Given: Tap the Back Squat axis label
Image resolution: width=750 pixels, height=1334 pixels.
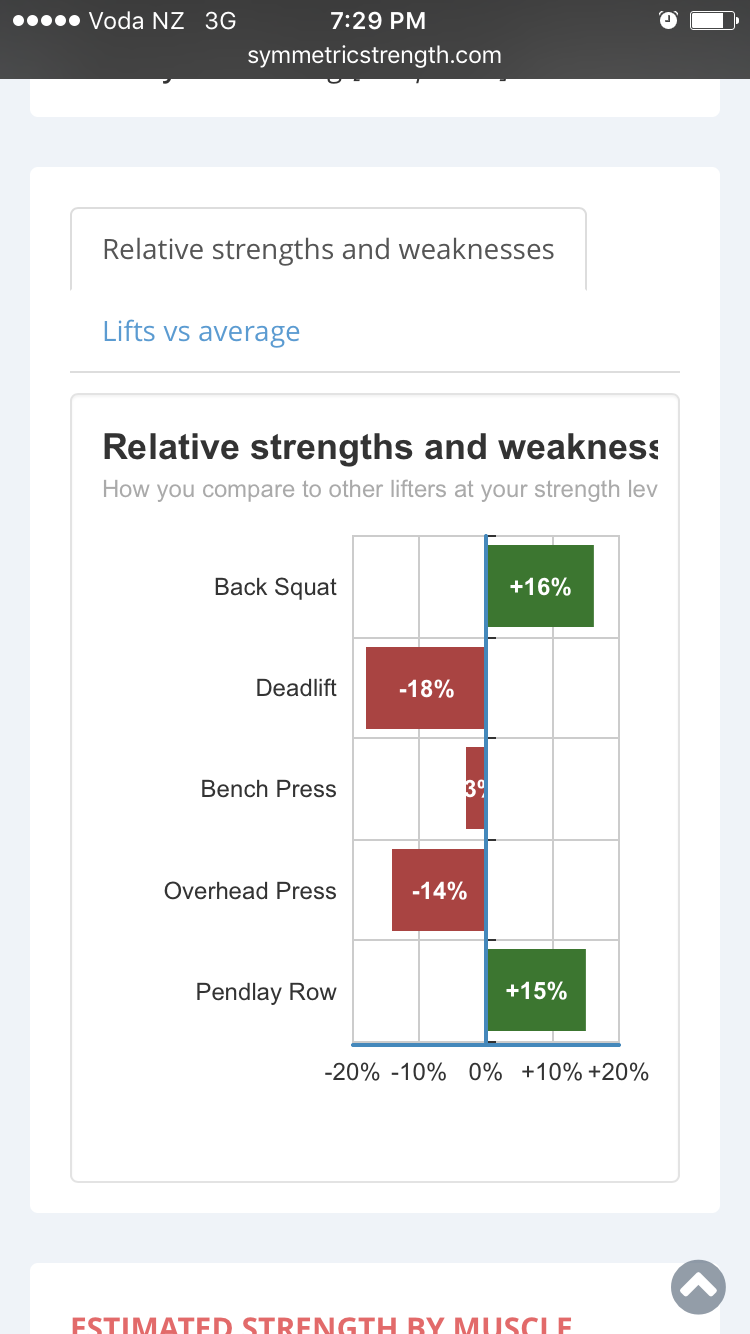Looking at the screenshot, I should 275,587.
